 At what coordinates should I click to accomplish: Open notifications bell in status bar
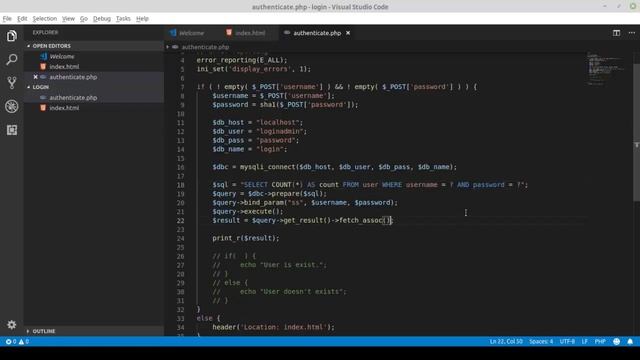(x=630, y=341)
